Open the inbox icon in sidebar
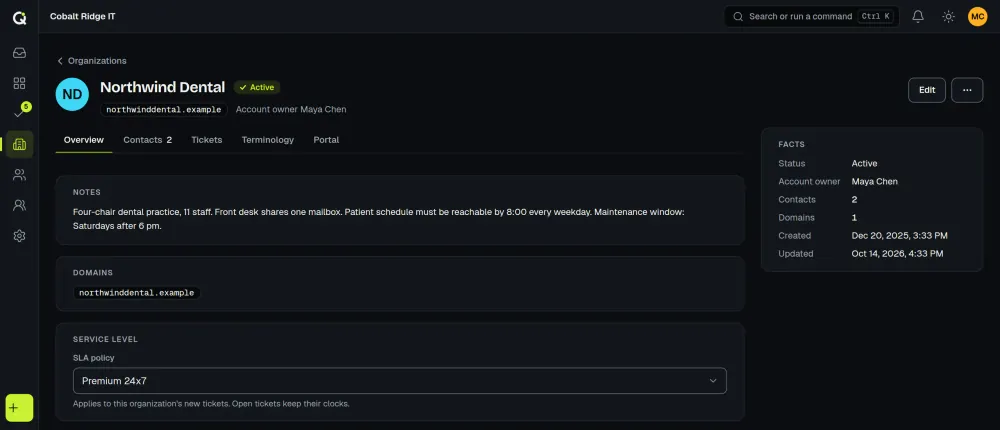This screenshot has width=1000, height=430. [x=19, y=53]
